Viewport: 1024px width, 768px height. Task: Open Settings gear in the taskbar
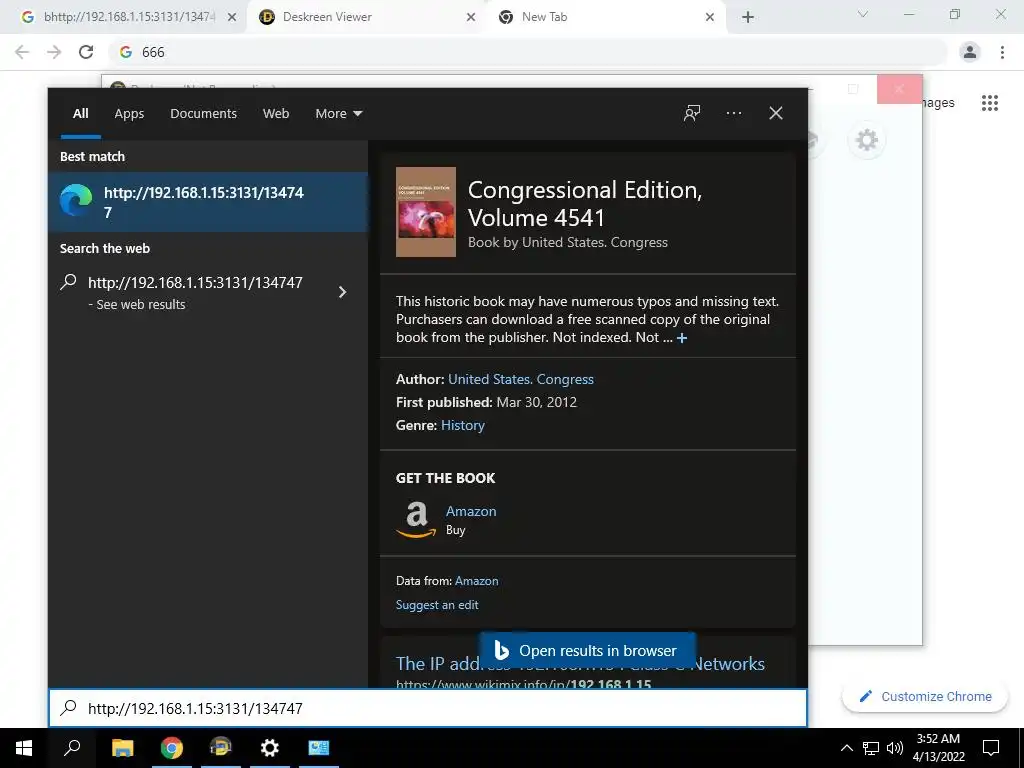pyautogui.click(x=269, y=748)
